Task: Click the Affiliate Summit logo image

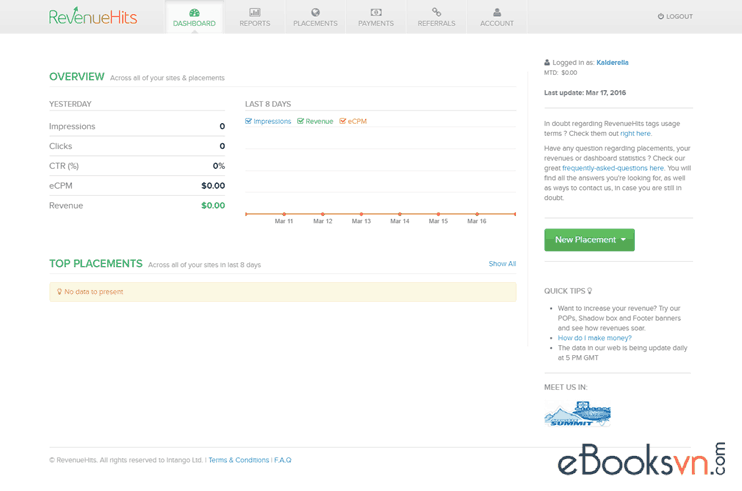Action: (x=577, y=414)
